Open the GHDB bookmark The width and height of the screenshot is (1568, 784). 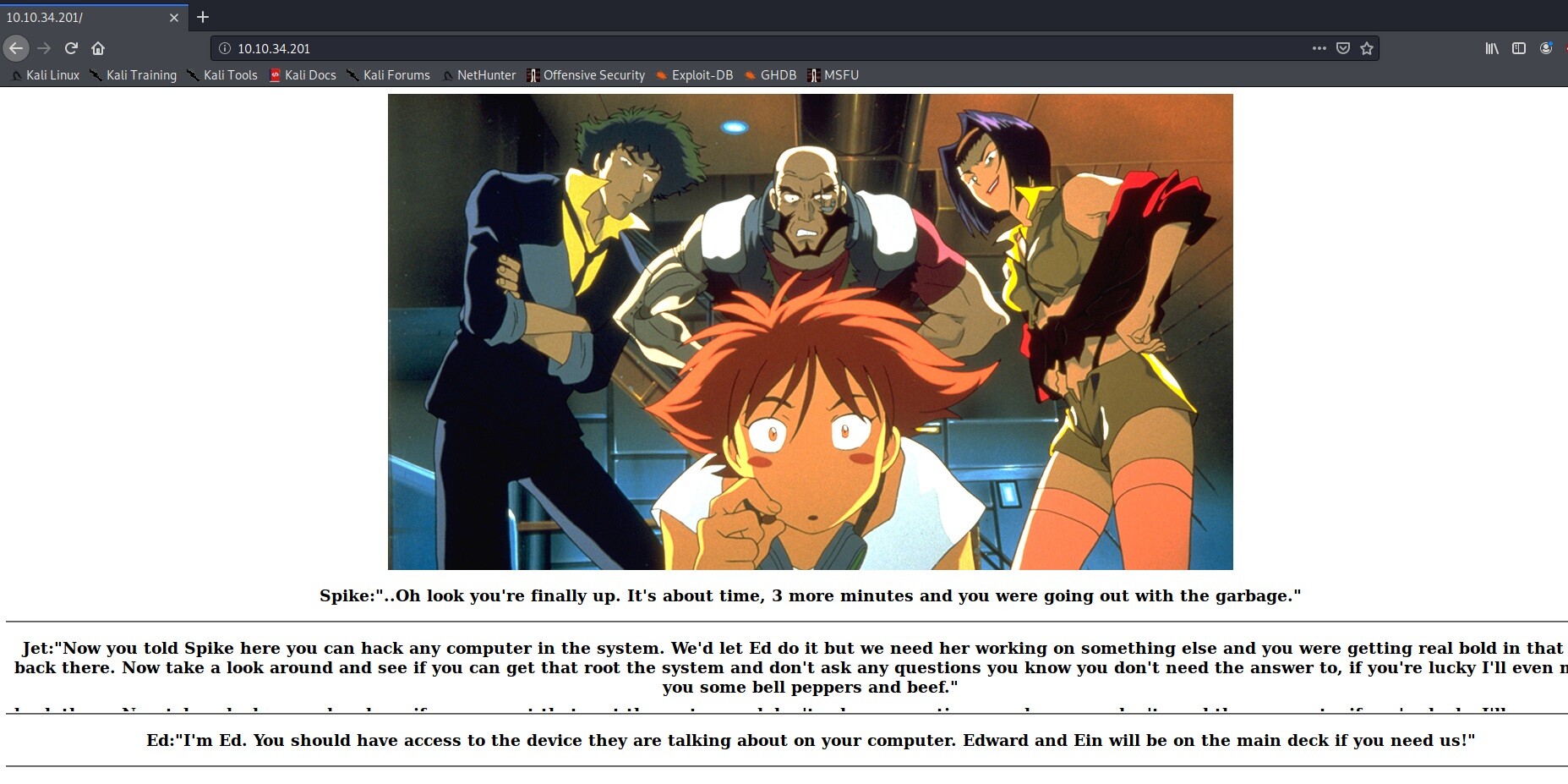pos(771,75)
